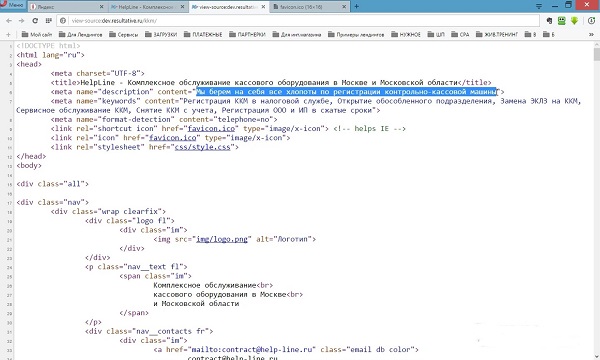Add a bookmark with plus icon
The height and width of the screenshot is (360, 600).
(x=8, y=34)
